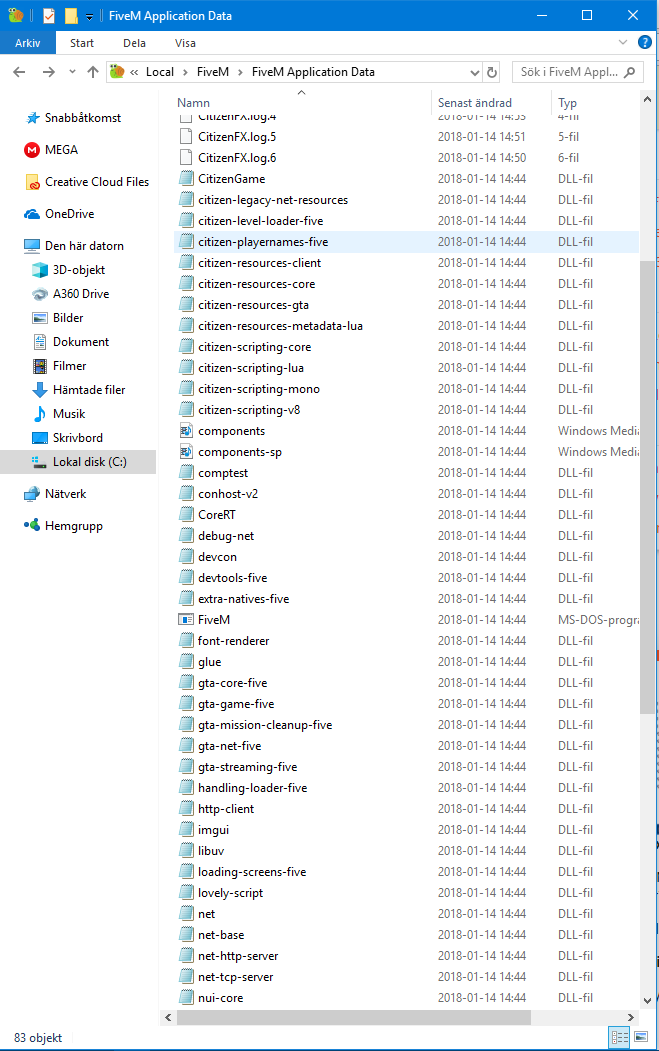This screenshot has height=1051, width=659.
Task: Open the Skrivbord desktop folder
Action: coord(67,438)
